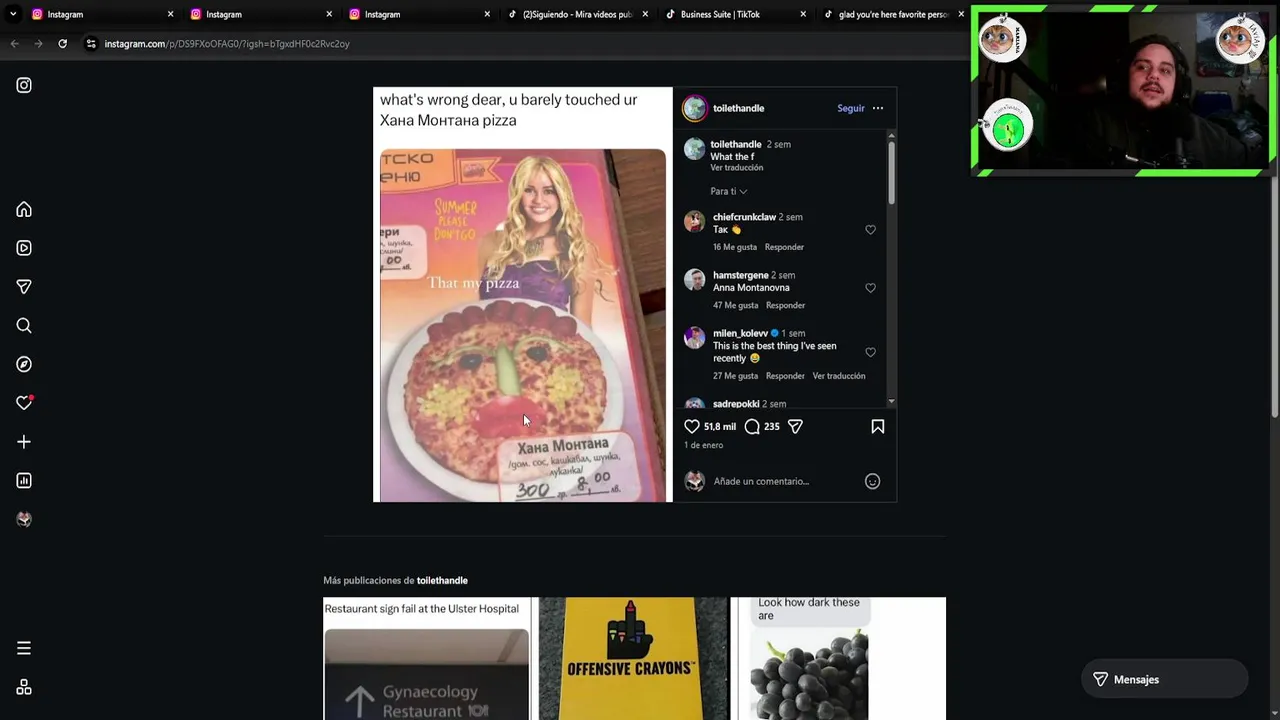
Task: See translation of milen_kolevv's comment
Action: [839, 376]
